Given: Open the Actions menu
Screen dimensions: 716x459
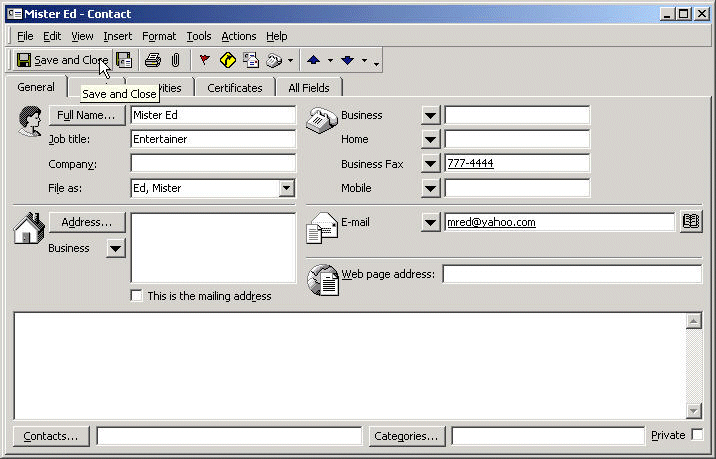Looking at the screenshot, I should [x=238, y=36].
